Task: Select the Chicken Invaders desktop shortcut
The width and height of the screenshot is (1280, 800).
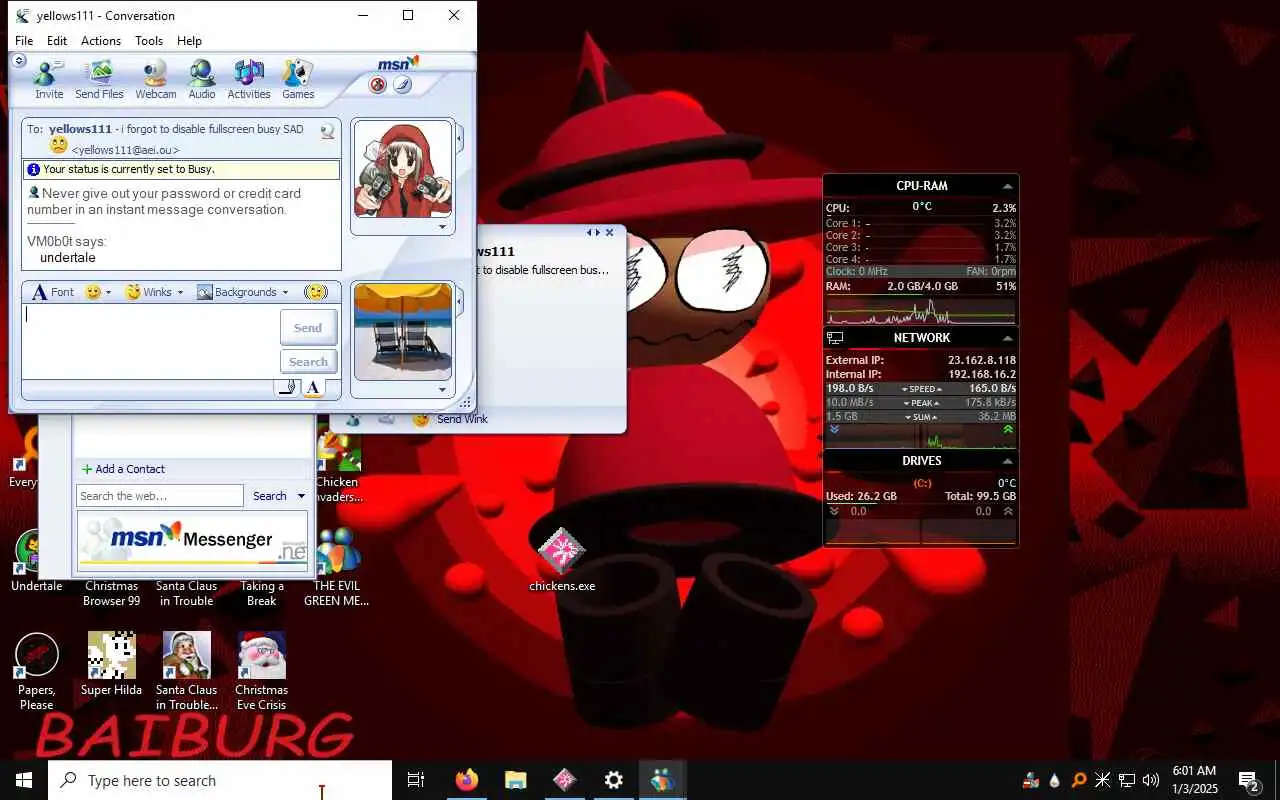Action: 338,465
